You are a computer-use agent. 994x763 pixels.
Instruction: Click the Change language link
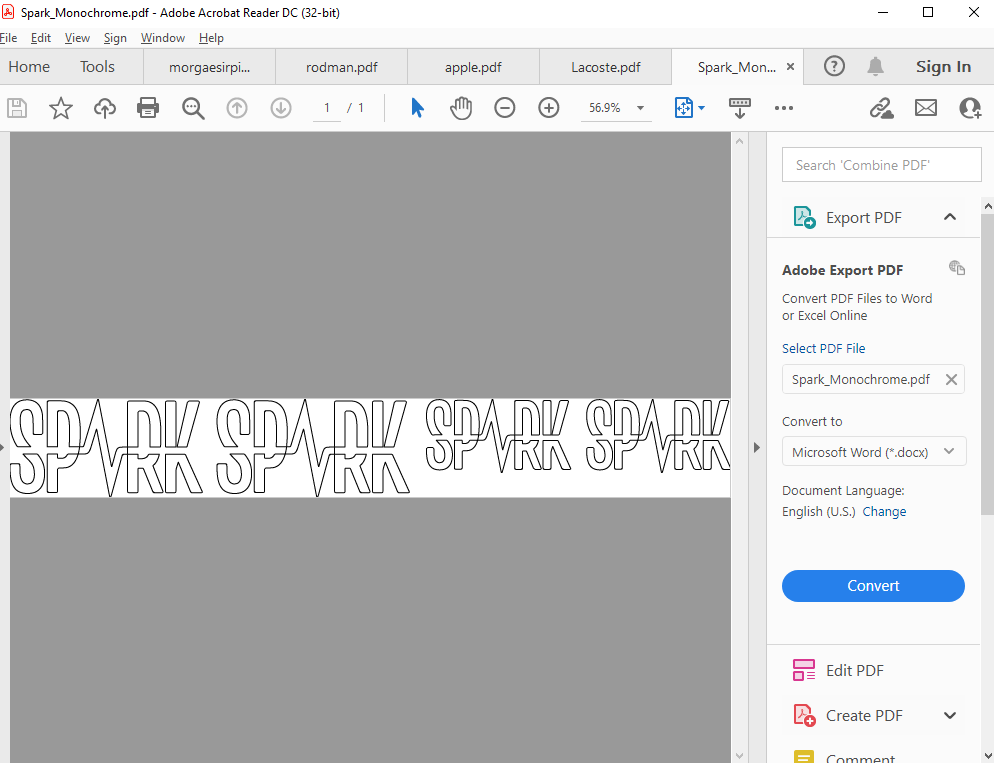pos(884,511)
